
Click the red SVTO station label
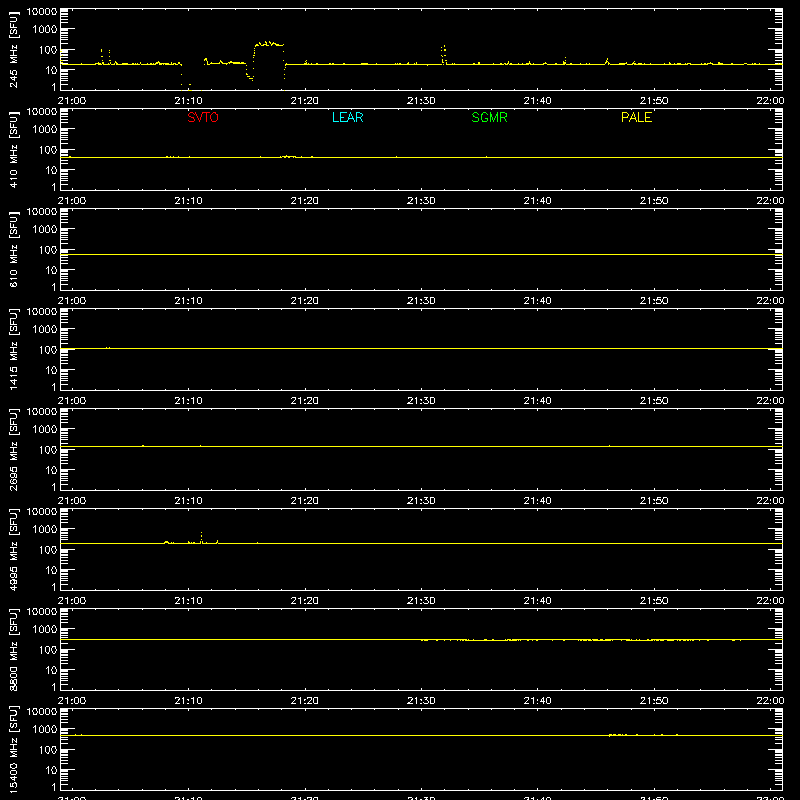[x=203, y=117]
